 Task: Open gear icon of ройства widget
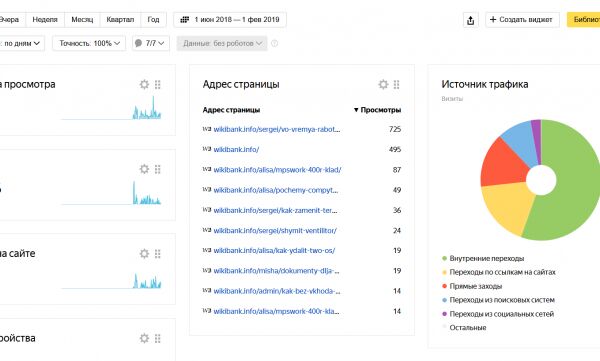(144, 338)
